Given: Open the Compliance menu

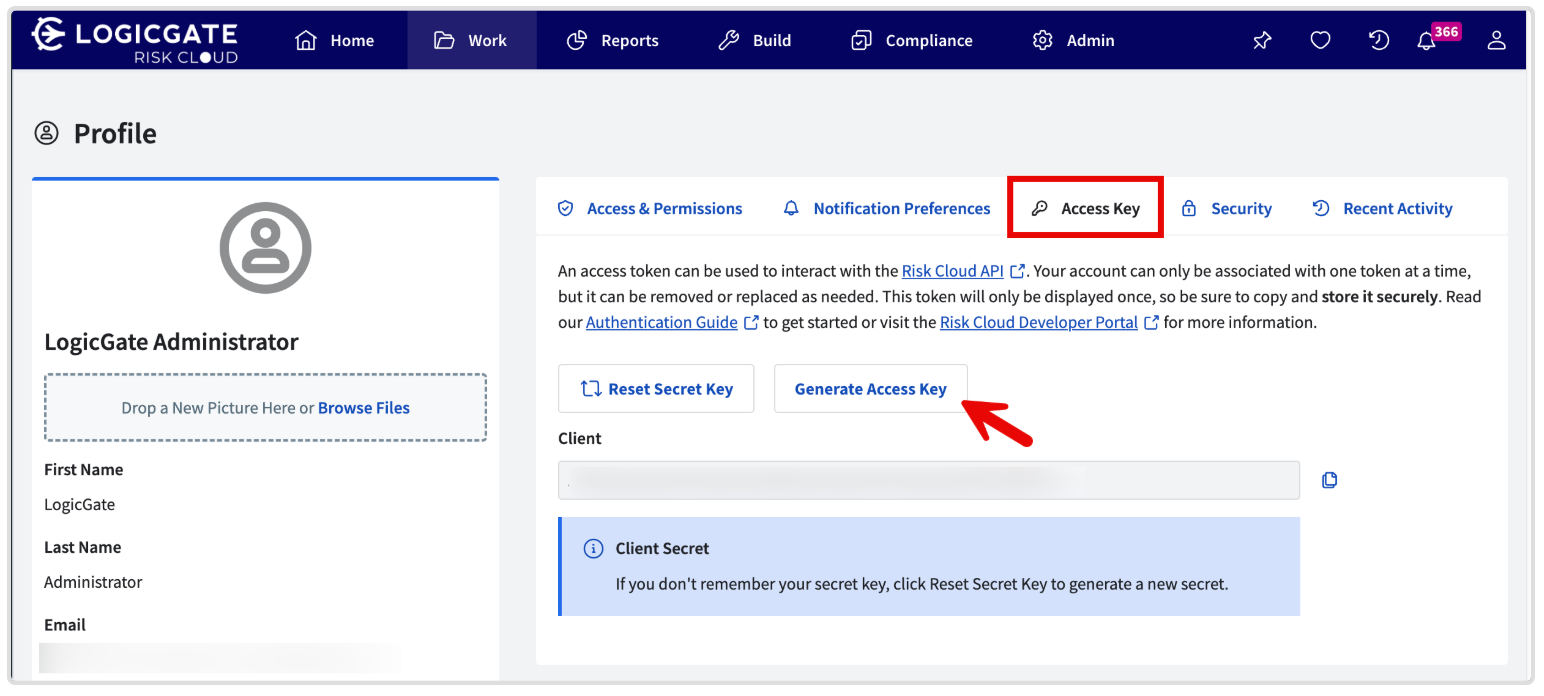Looking at the screenshot, I should 911,40.
